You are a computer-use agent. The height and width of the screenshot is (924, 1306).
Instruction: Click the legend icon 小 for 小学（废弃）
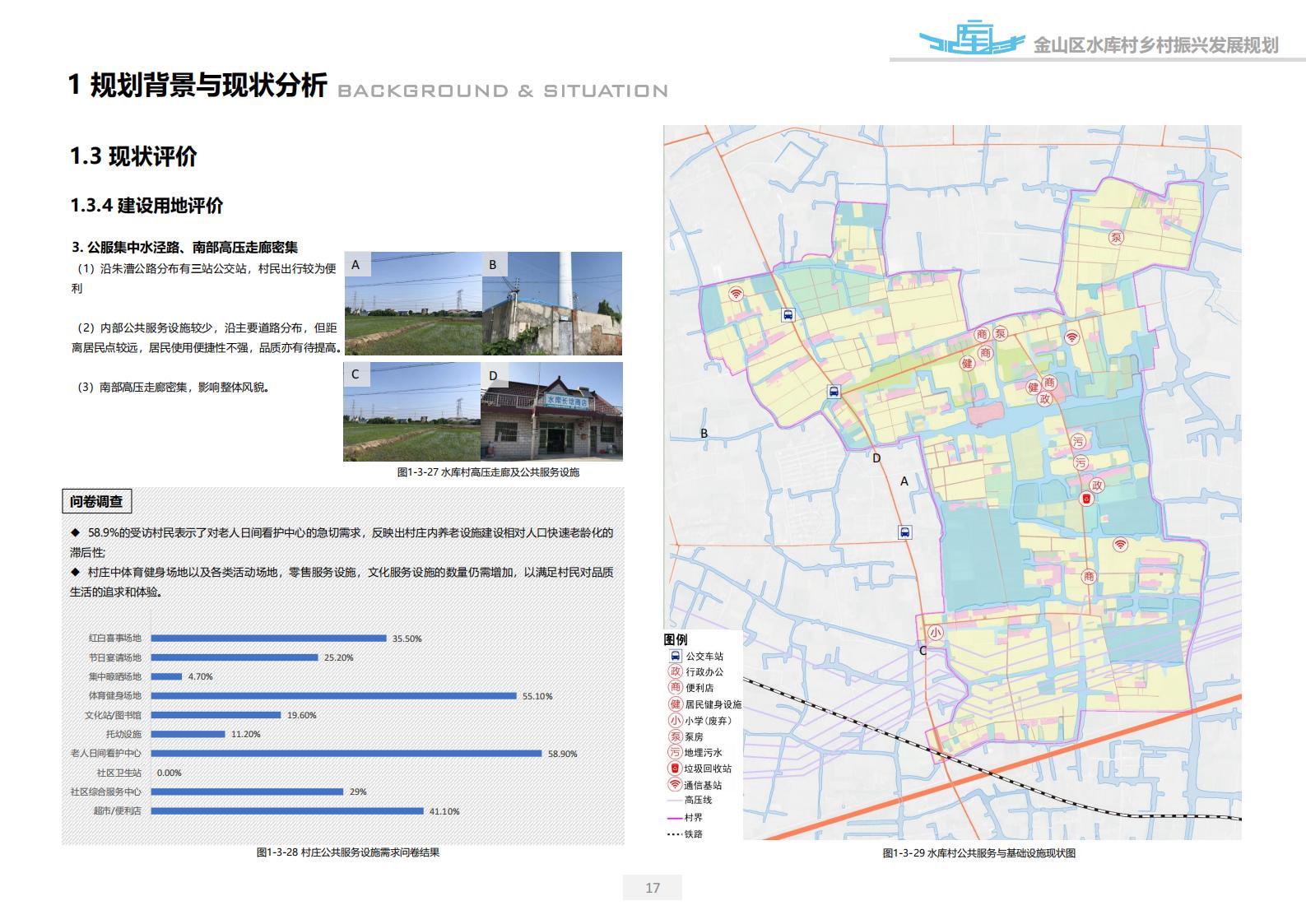coord(675,720)
